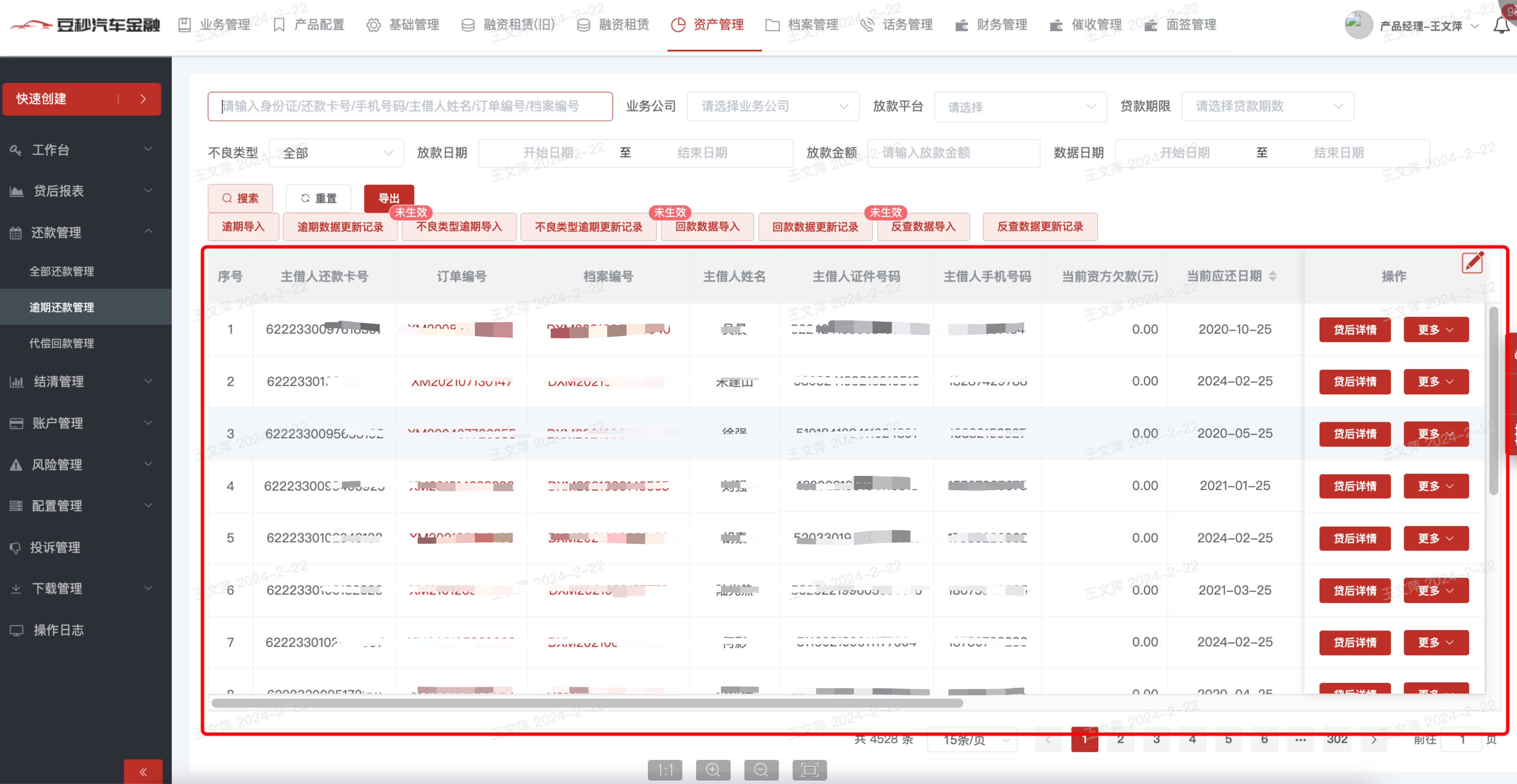Click the table horizontal scrollbar

587,703
